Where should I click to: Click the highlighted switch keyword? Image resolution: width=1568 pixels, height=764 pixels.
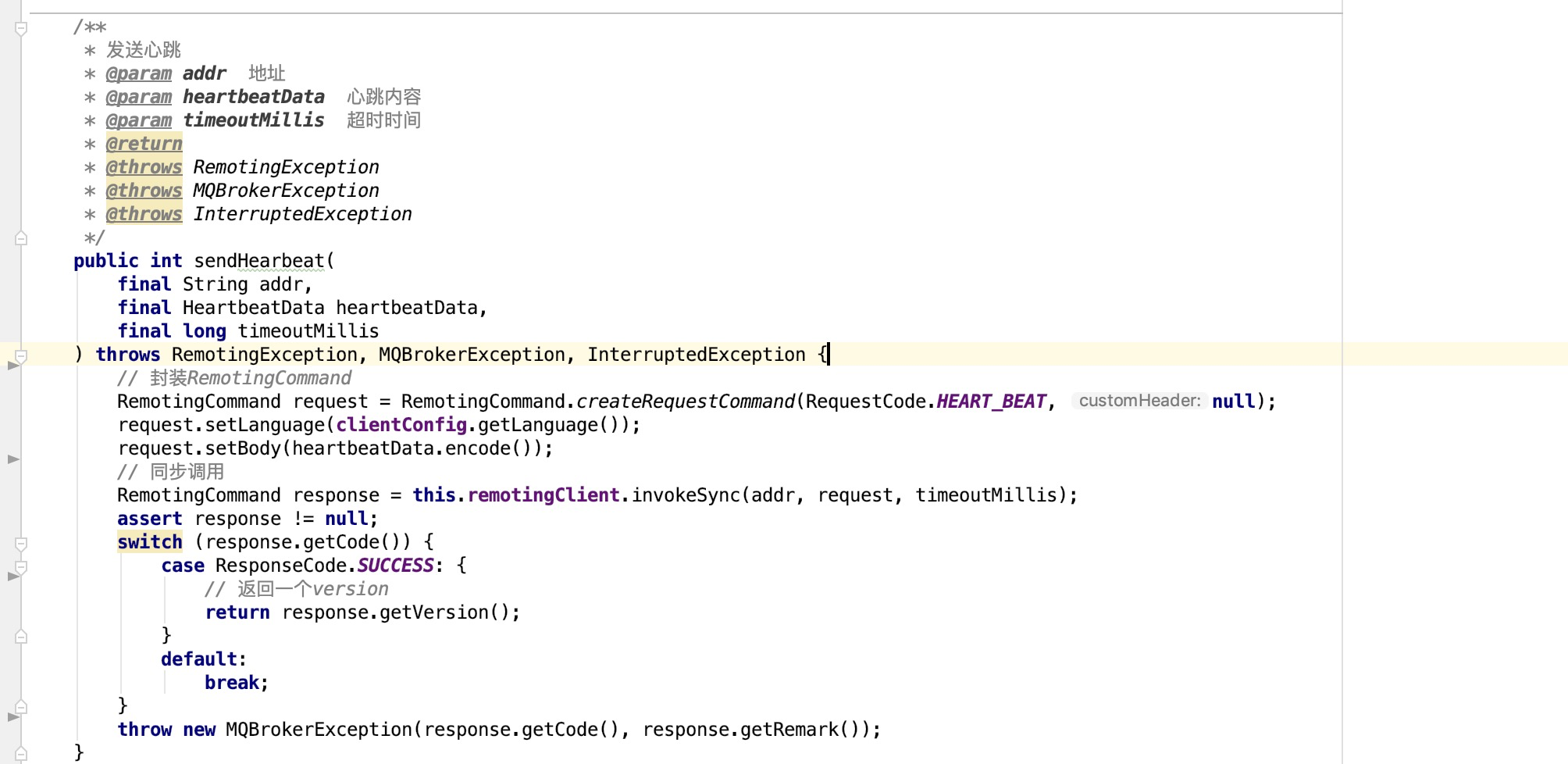click(x=149, y=542)
